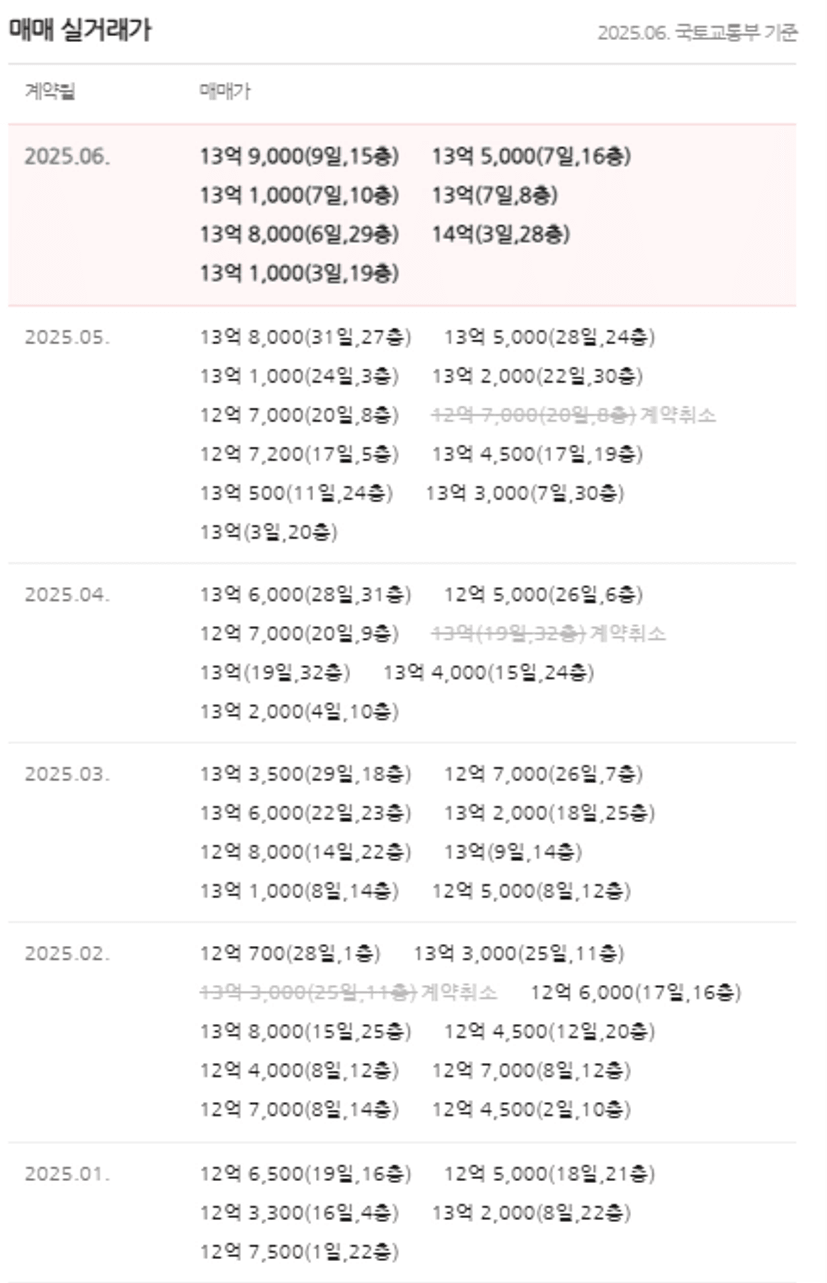The width and height of the screenshot is (827, 1283).
Task: Click the 국토교통부 기준 date note
Action: point(698,33)
